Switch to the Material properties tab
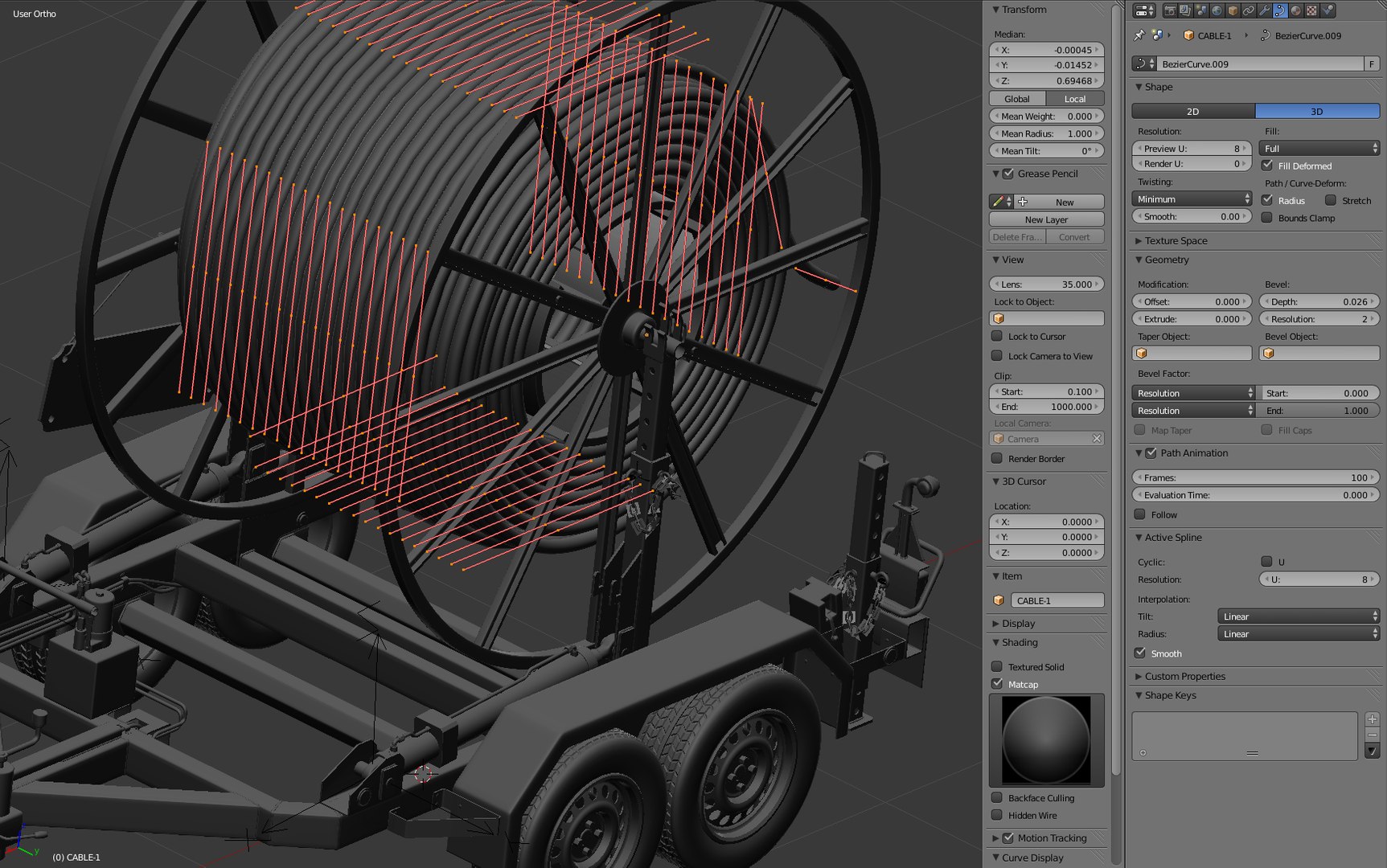Image resolution: width=1387 pixels, height=868 pixels. click(x=1296, y=10)
